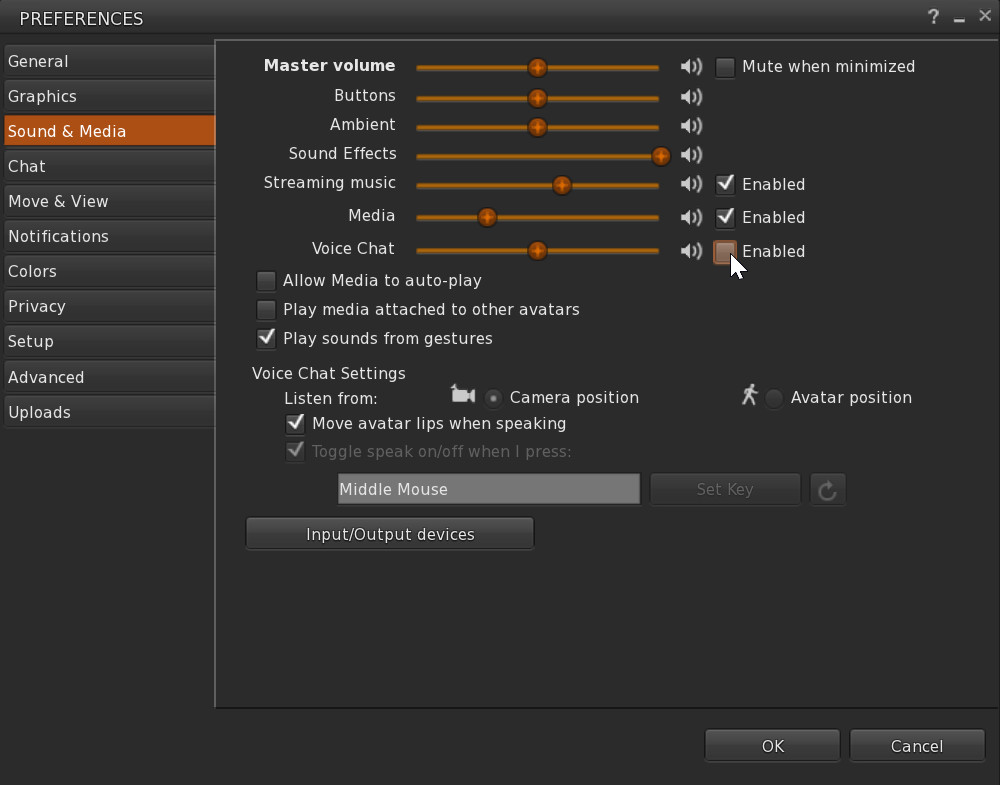Mute the Voice Chat speaker icon
Image resolution: width=1000 pixels, height=785 pixels.
[690, 251]
